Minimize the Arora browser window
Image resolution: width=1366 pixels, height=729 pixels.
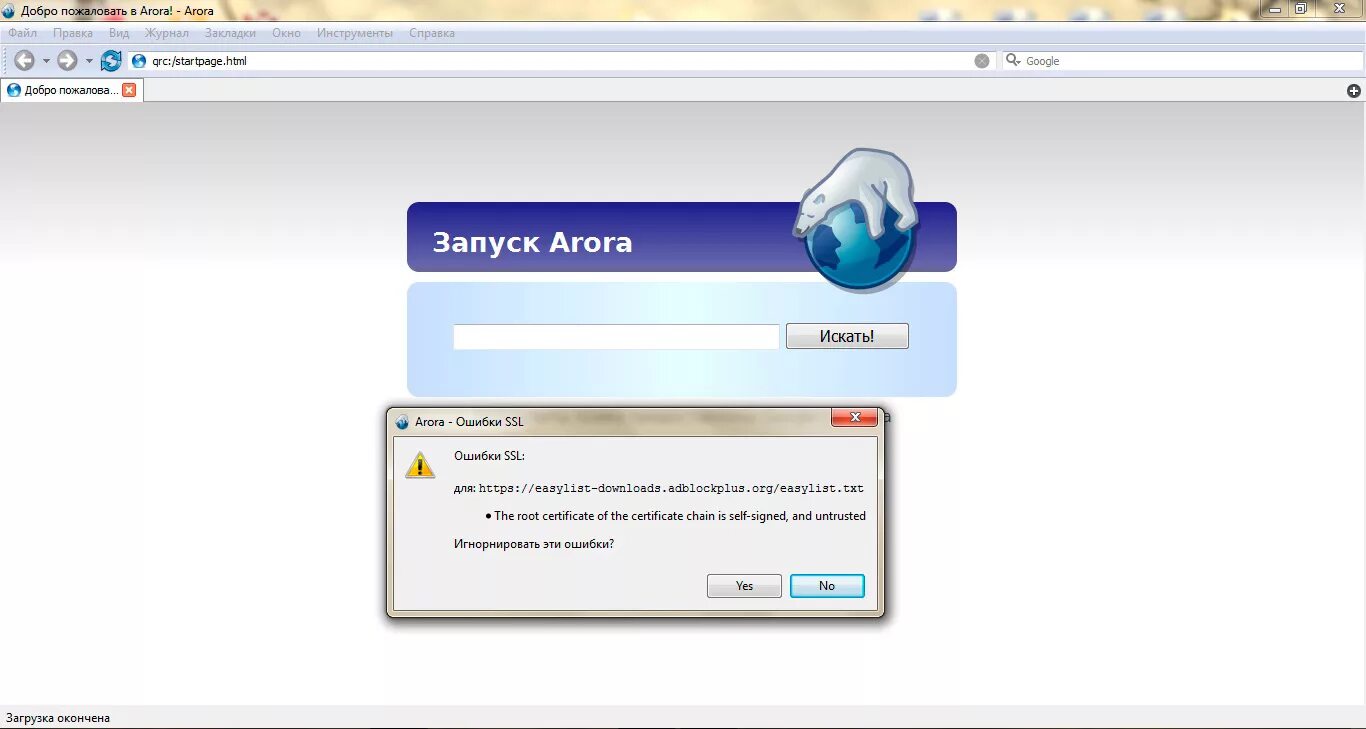pyautogui.click(x=1273, y=8)
